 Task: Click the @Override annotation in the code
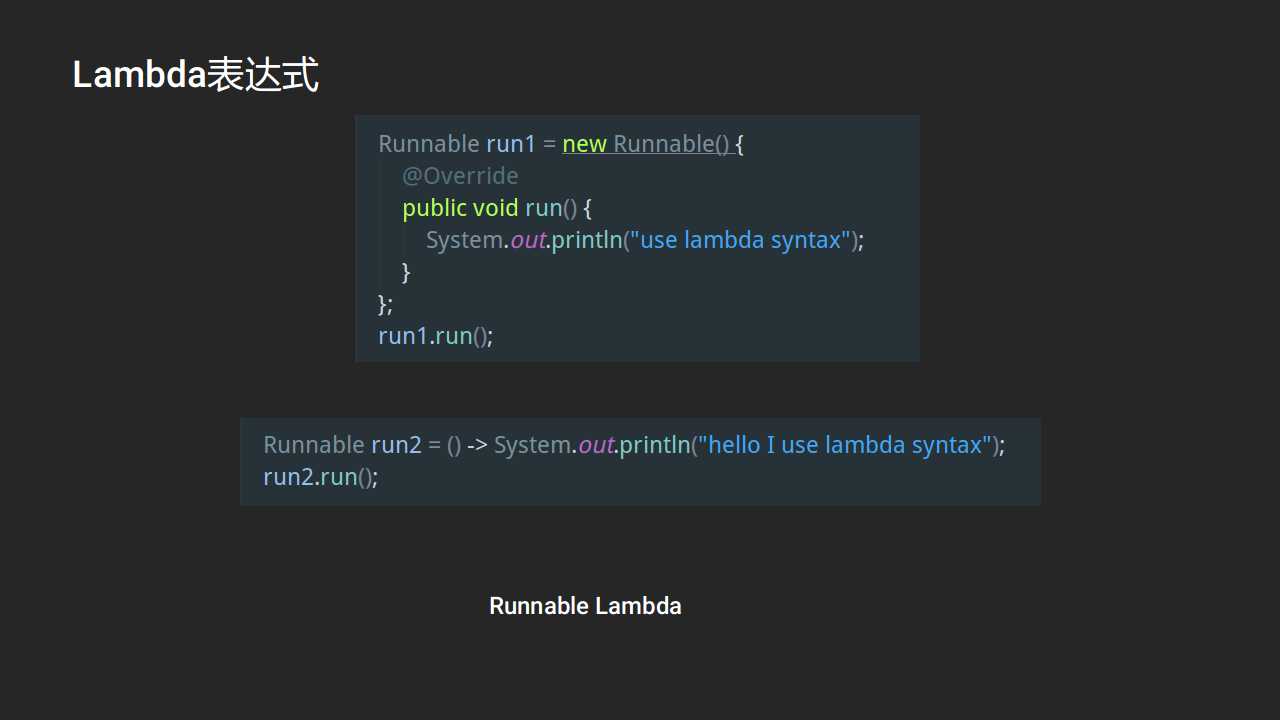click(460, 176)
